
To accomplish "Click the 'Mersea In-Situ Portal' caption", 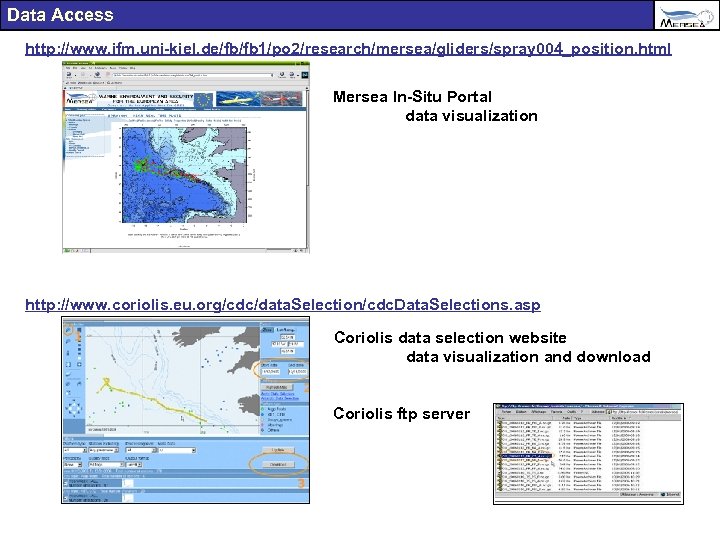I will point(412,97).
